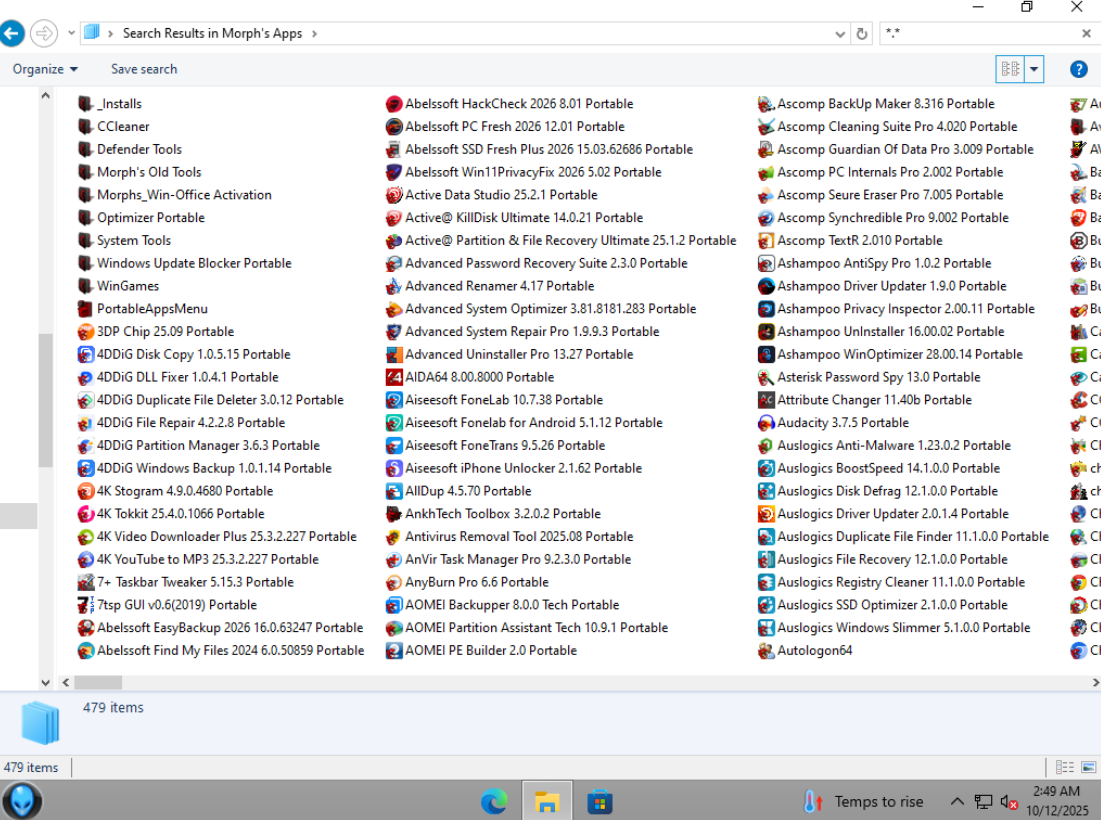Open the Organize dropdown menu

pyautogui.click(x=45, y=69)
